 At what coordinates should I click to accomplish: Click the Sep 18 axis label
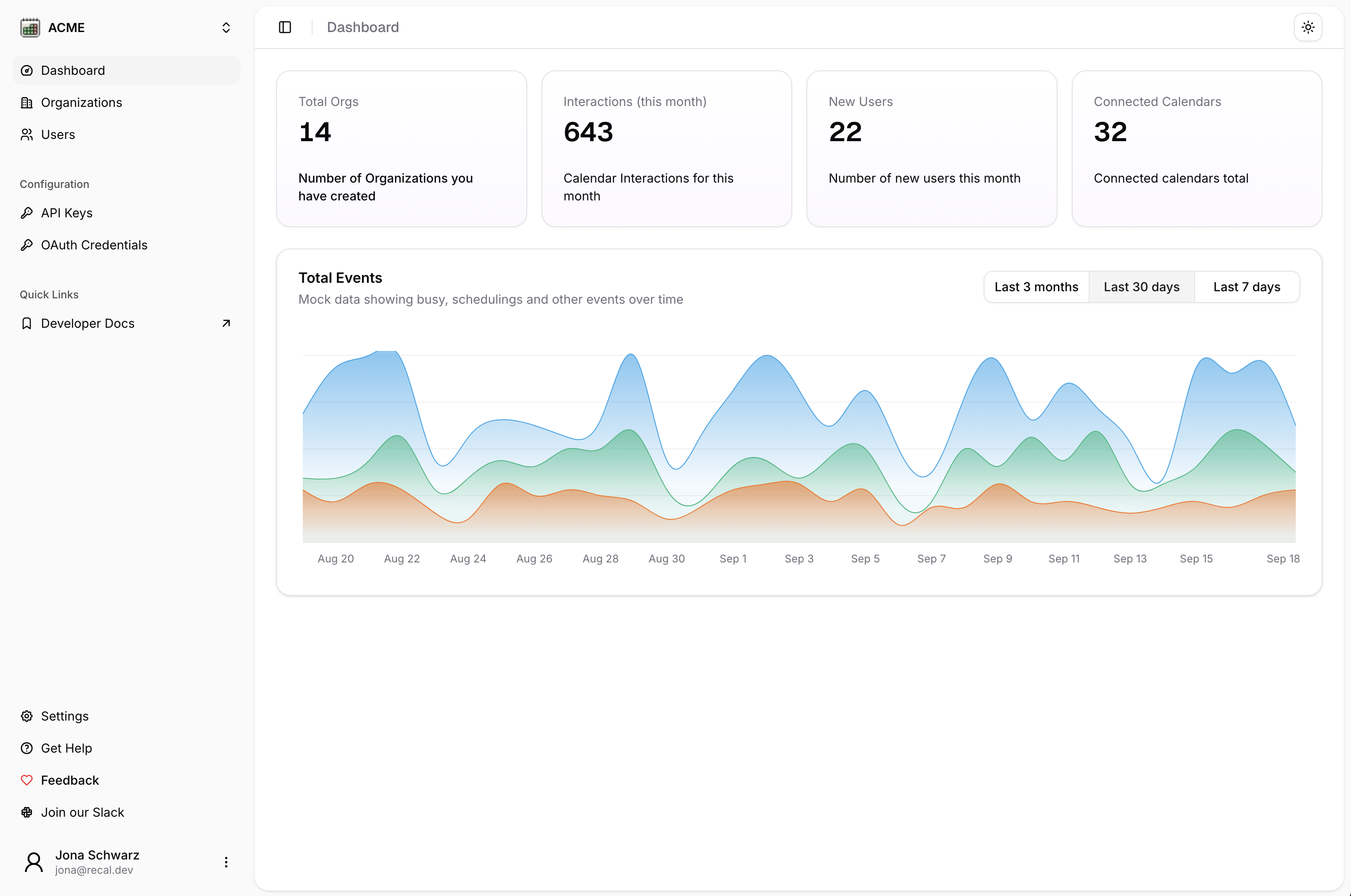click(1283, 558)
